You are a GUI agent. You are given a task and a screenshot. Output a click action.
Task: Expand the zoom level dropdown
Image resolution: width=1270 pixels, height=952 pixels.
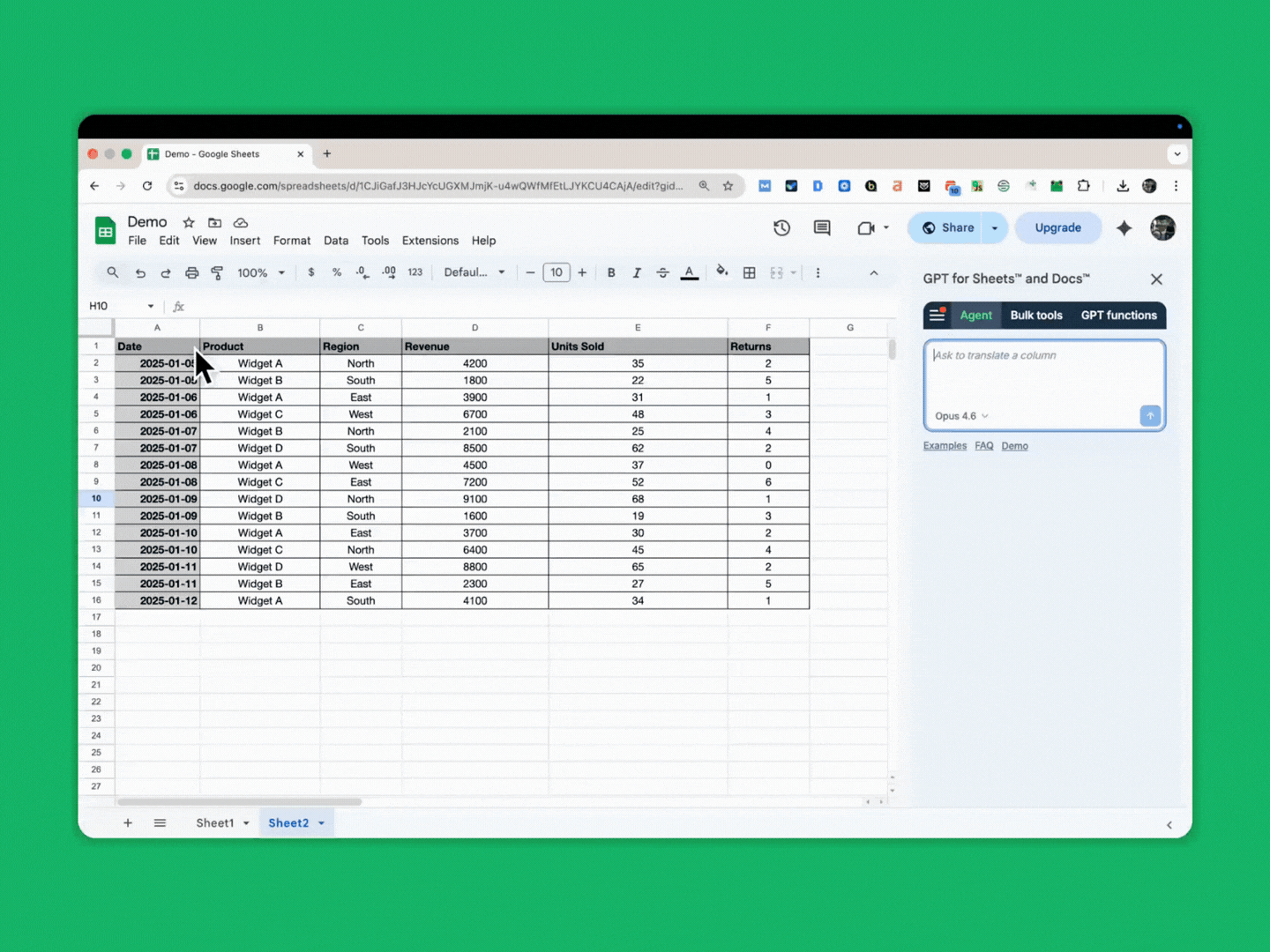click(x=260, y=272)
